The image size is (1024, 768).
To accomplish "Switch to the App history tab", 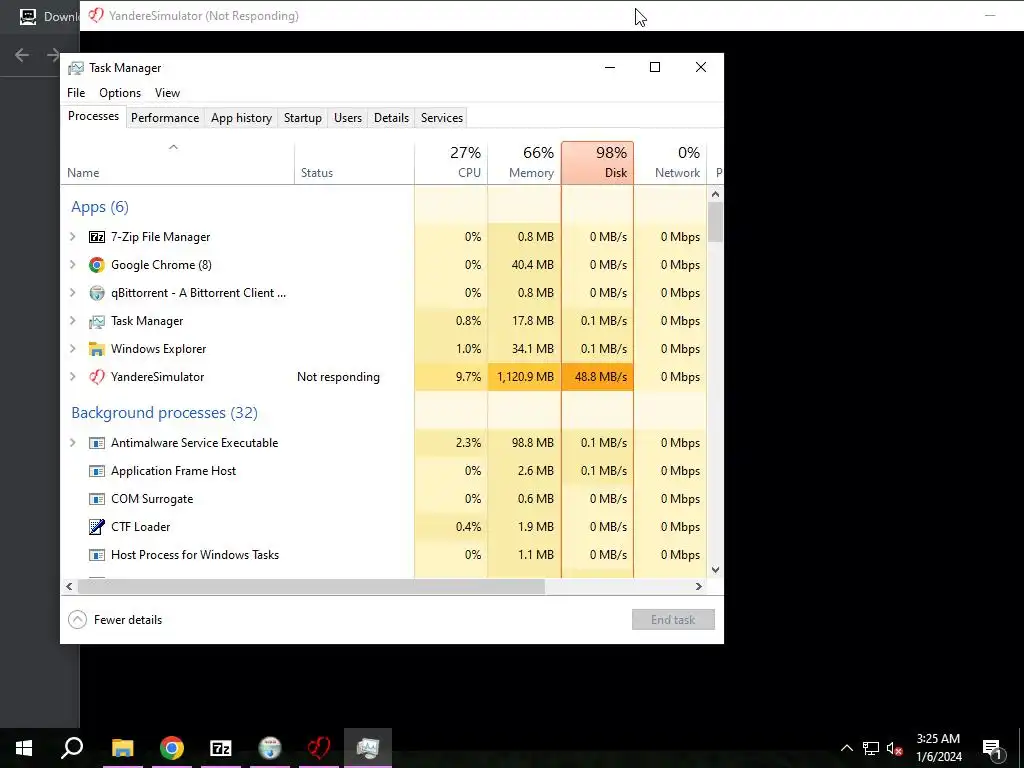I will coord(242,118).
